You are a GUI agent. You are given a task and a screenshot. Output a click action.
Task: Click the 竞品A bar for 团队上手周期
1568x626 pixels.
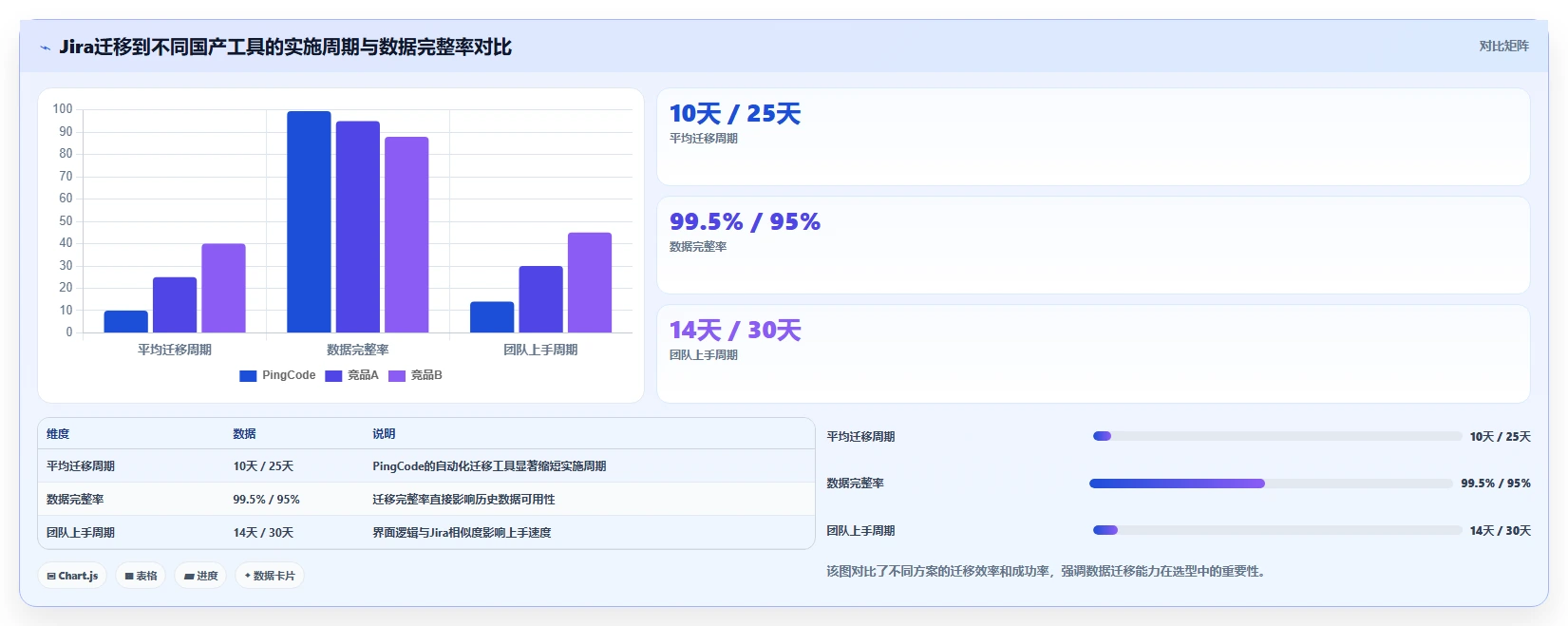540,299
